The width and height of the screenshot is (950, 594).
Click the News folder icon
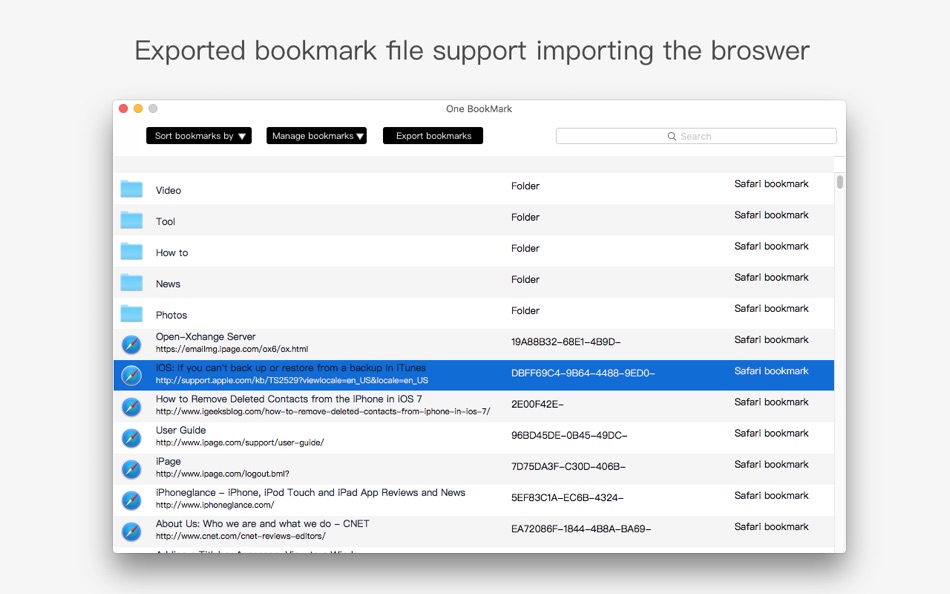click(131, 282)
